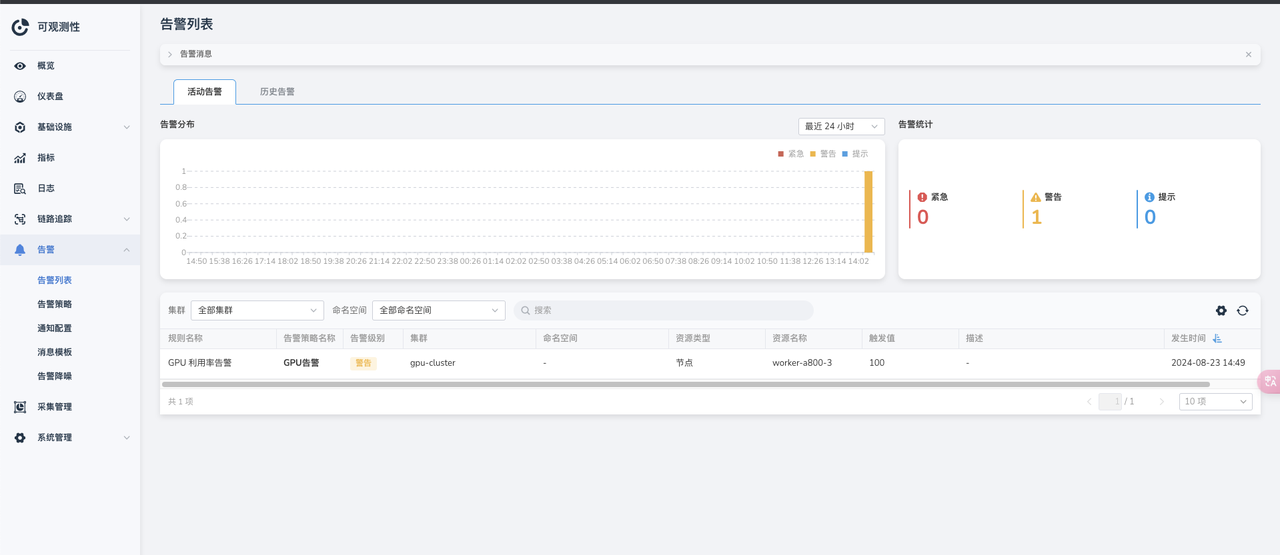
Task: Click the refresh icon above the table
Action: pos(1243,311)
